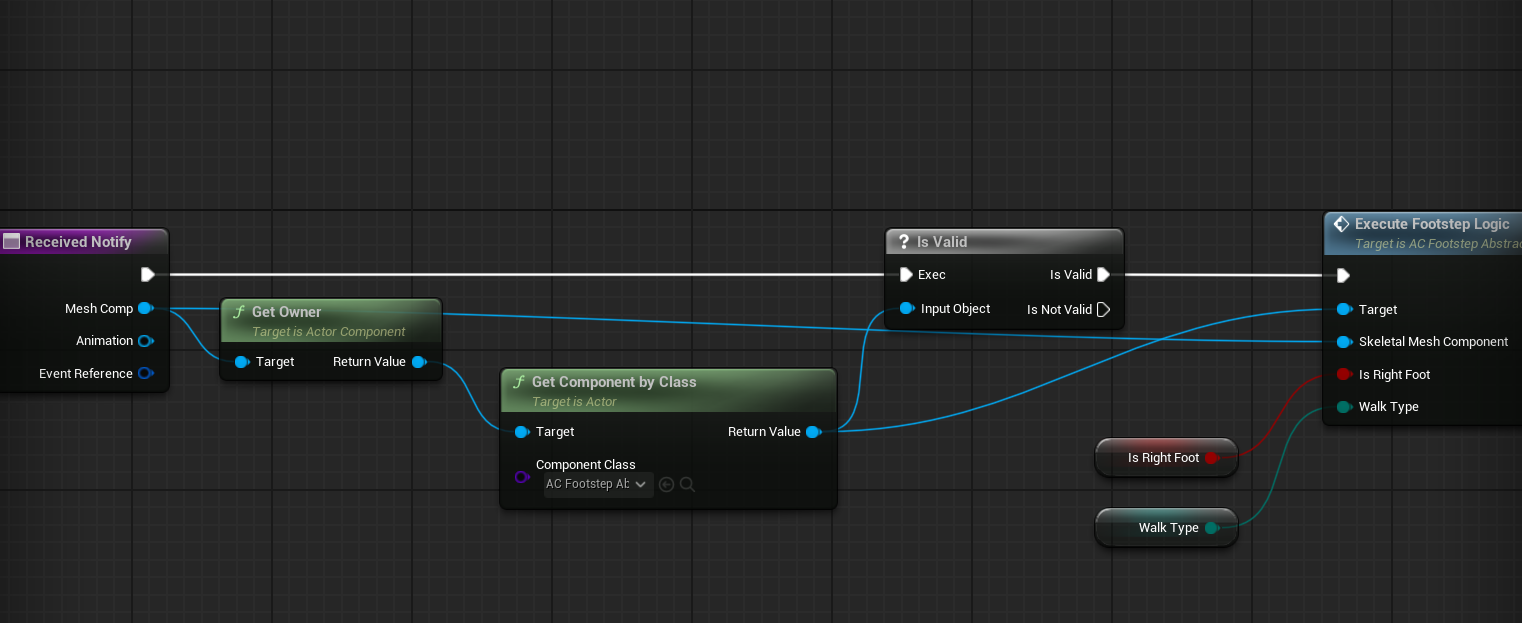Click Get Component by Class Target pin
The height and width of the screenshot is (623, 1522).
(521, 432)
